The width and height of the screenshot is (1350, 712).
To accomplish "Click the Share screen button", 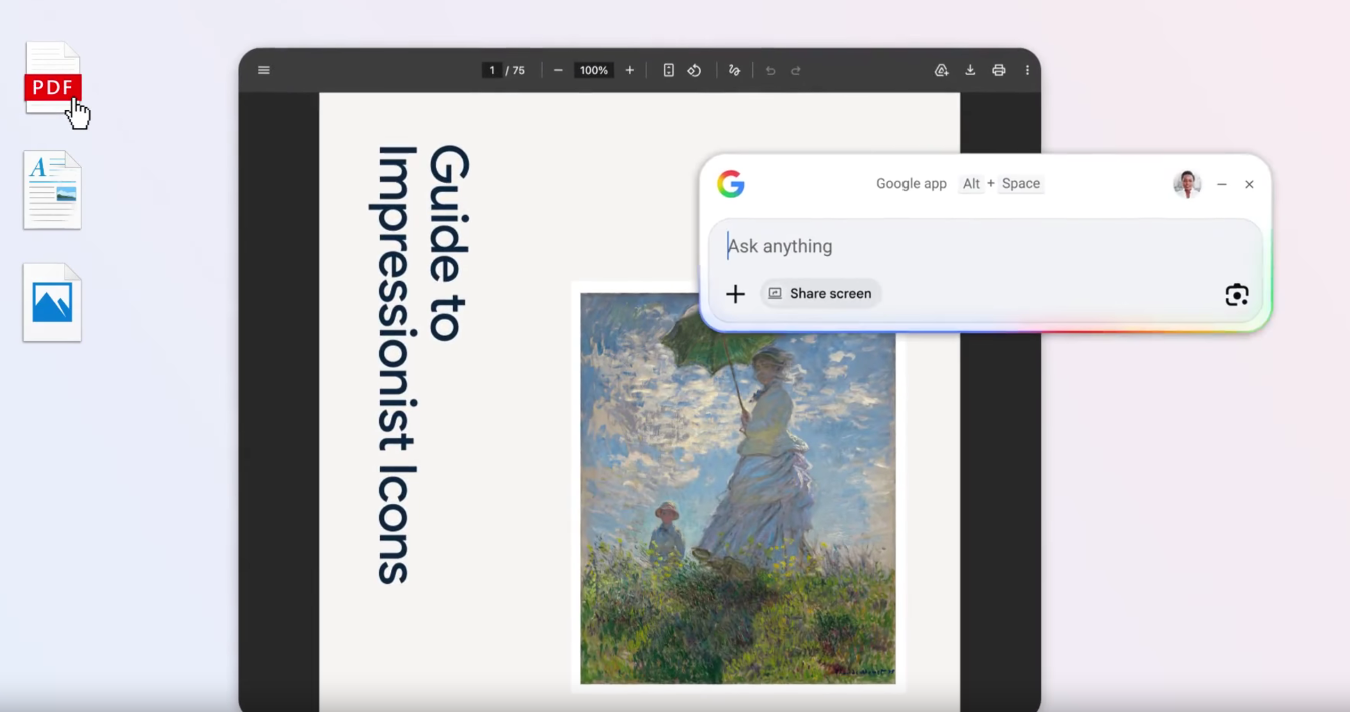I will (x=820, y=293).
